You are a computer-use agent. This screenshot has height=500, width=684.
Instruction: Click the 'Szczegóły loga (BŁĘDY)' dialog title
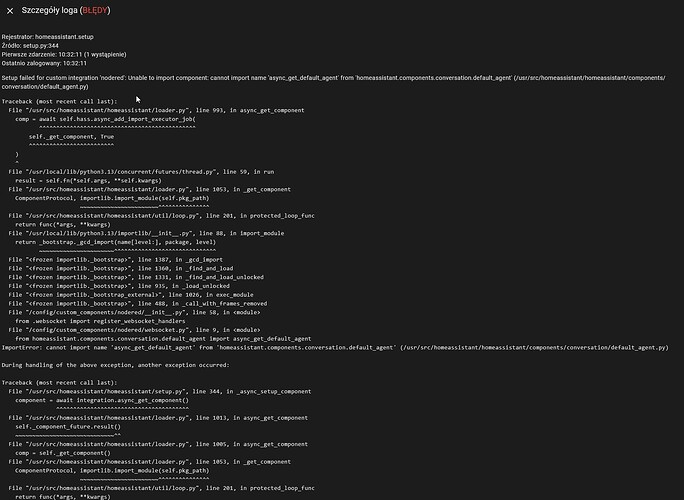66,10
